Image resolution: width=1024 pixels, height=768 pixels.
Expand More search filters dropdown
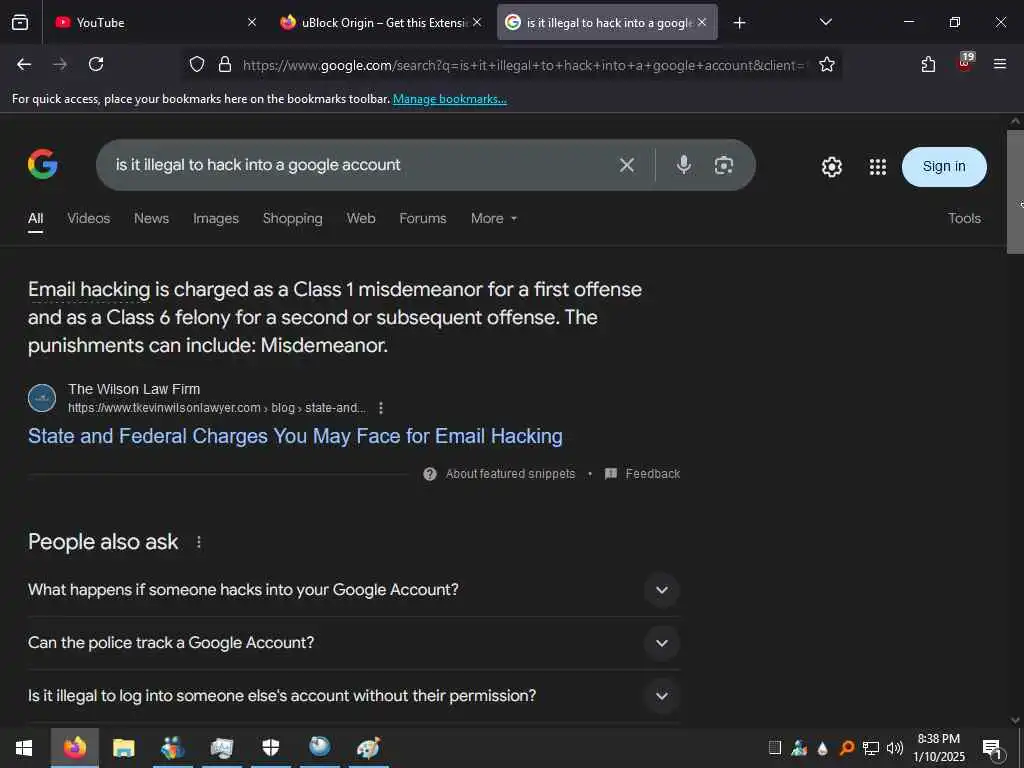tap(494, 218)
